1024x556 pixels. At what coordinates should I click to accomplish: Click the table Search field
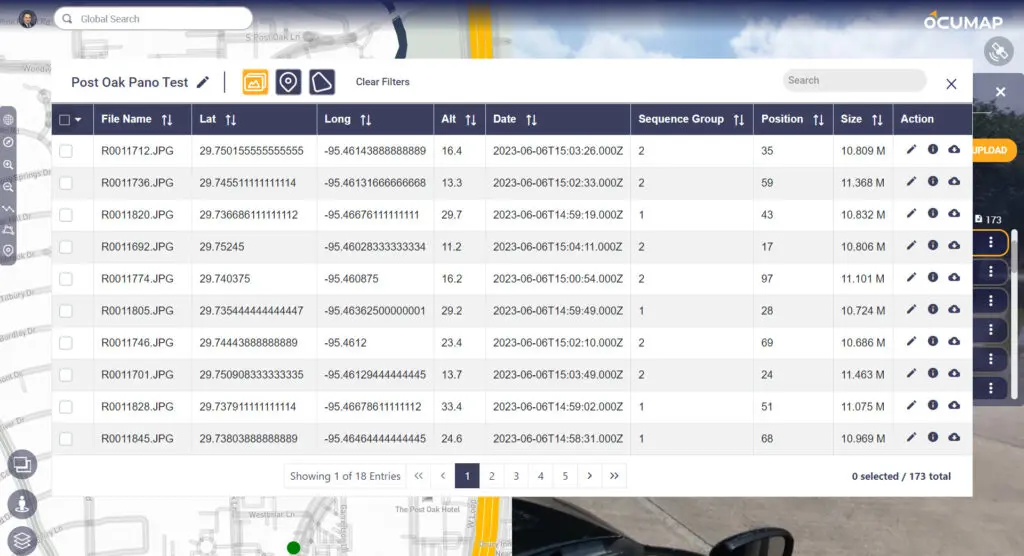click(x=854, y=80)
